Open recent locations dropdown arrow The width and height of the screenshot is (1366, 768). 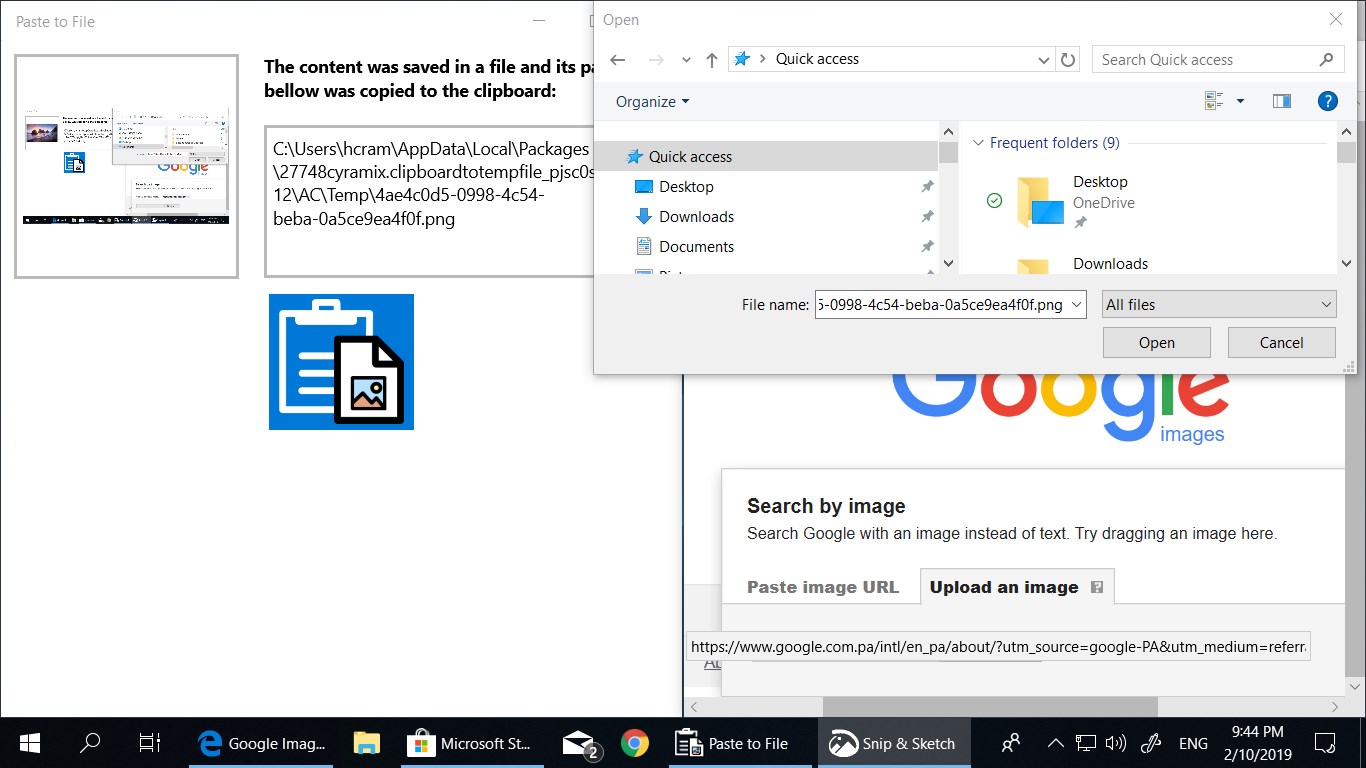tap(686, 60)
